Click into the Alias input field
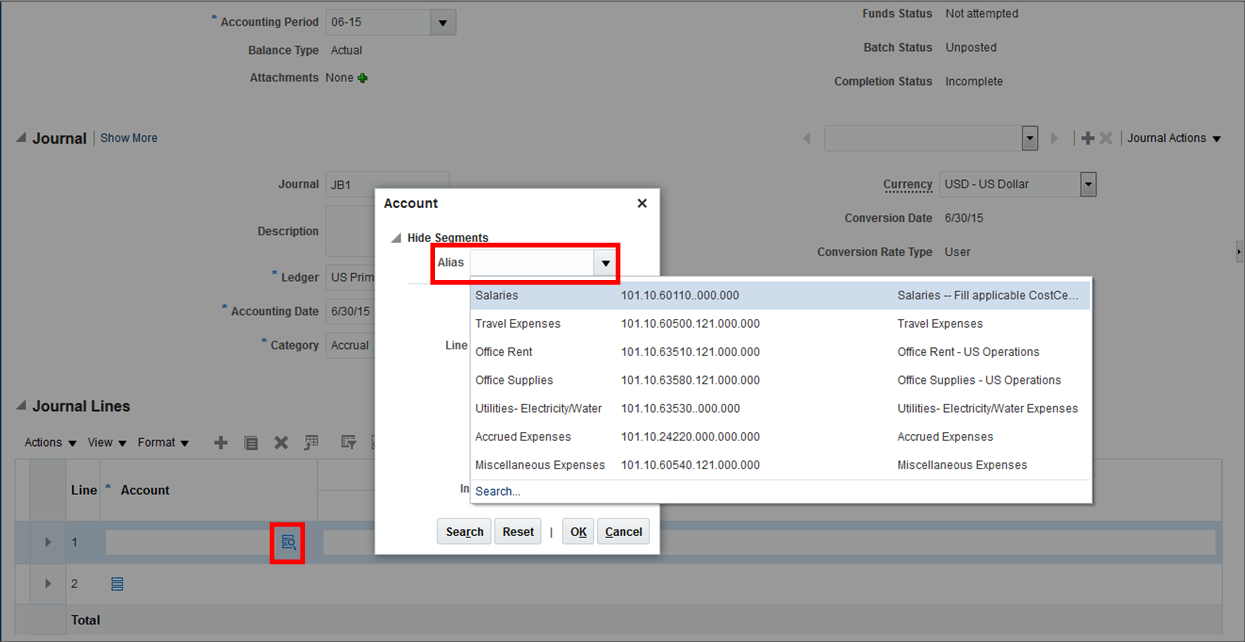 pyautogui.click(x=533, y=263)
